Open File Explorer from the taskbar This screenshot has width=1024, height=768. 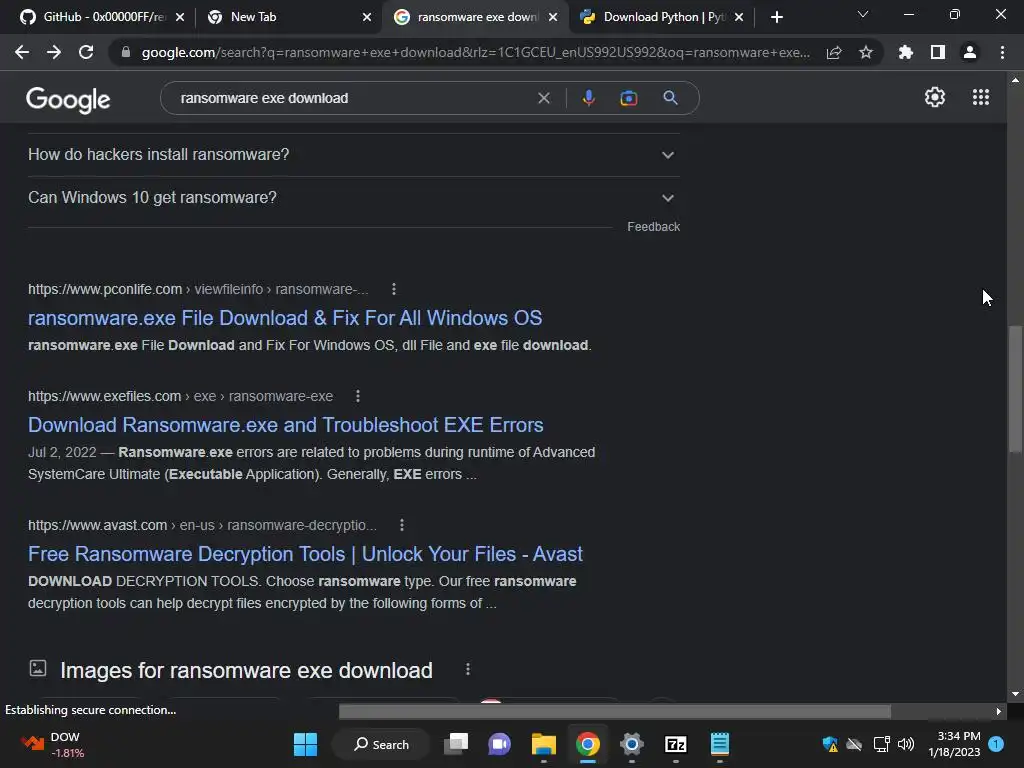543,744
